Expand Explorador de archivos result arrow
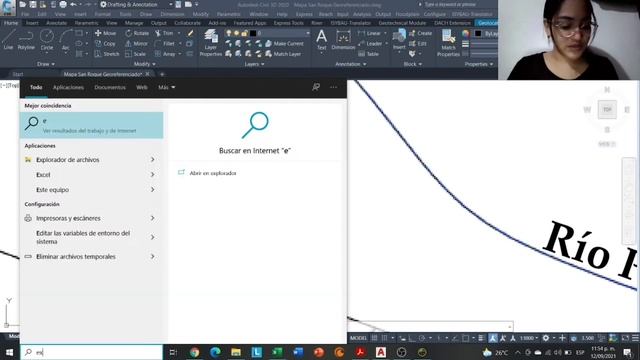Screen dimensions: 640x360 tap(153, 160)
